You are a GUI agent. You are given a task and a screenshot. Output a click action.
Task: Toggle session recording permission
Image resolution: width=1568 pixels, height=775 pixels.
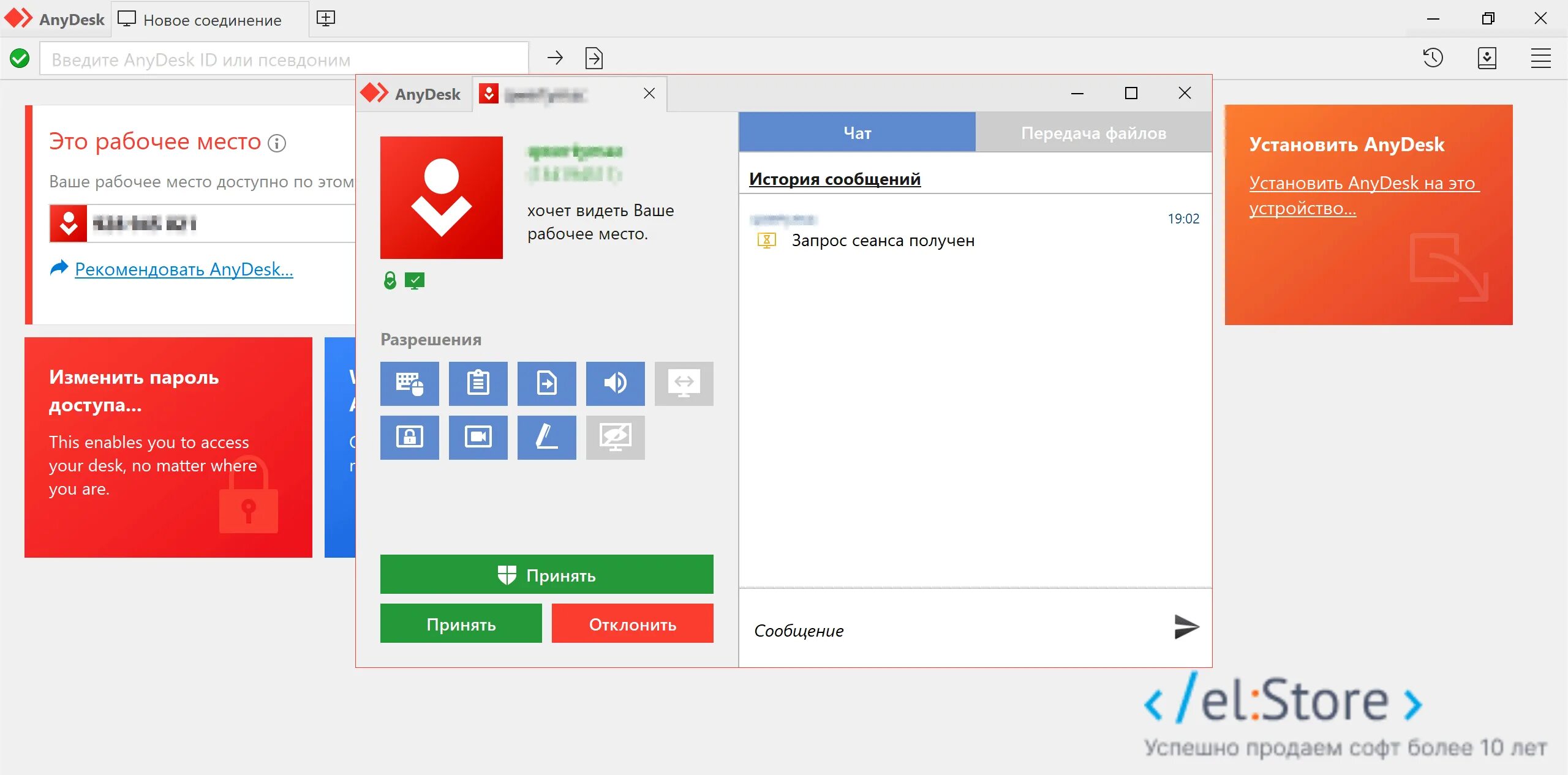(x=478, y=437)
